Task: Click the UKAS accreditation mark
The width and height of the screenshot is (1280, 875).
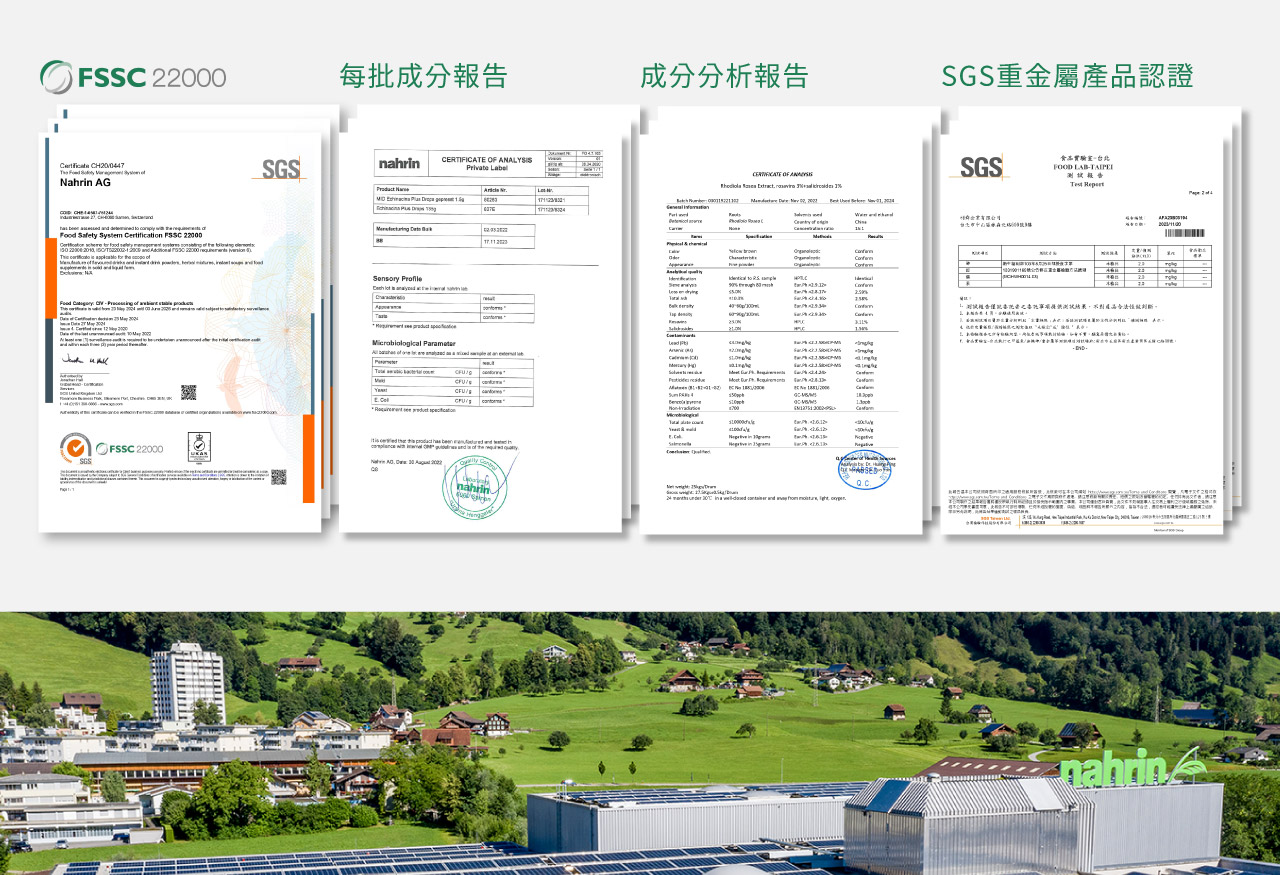Action: click(x=199, y=446)
